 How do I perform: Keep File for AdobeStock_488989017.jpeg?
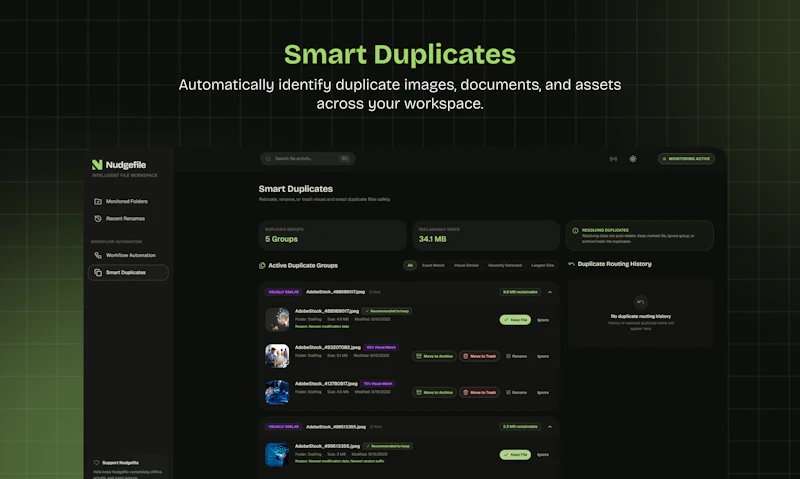coord(515,320)
